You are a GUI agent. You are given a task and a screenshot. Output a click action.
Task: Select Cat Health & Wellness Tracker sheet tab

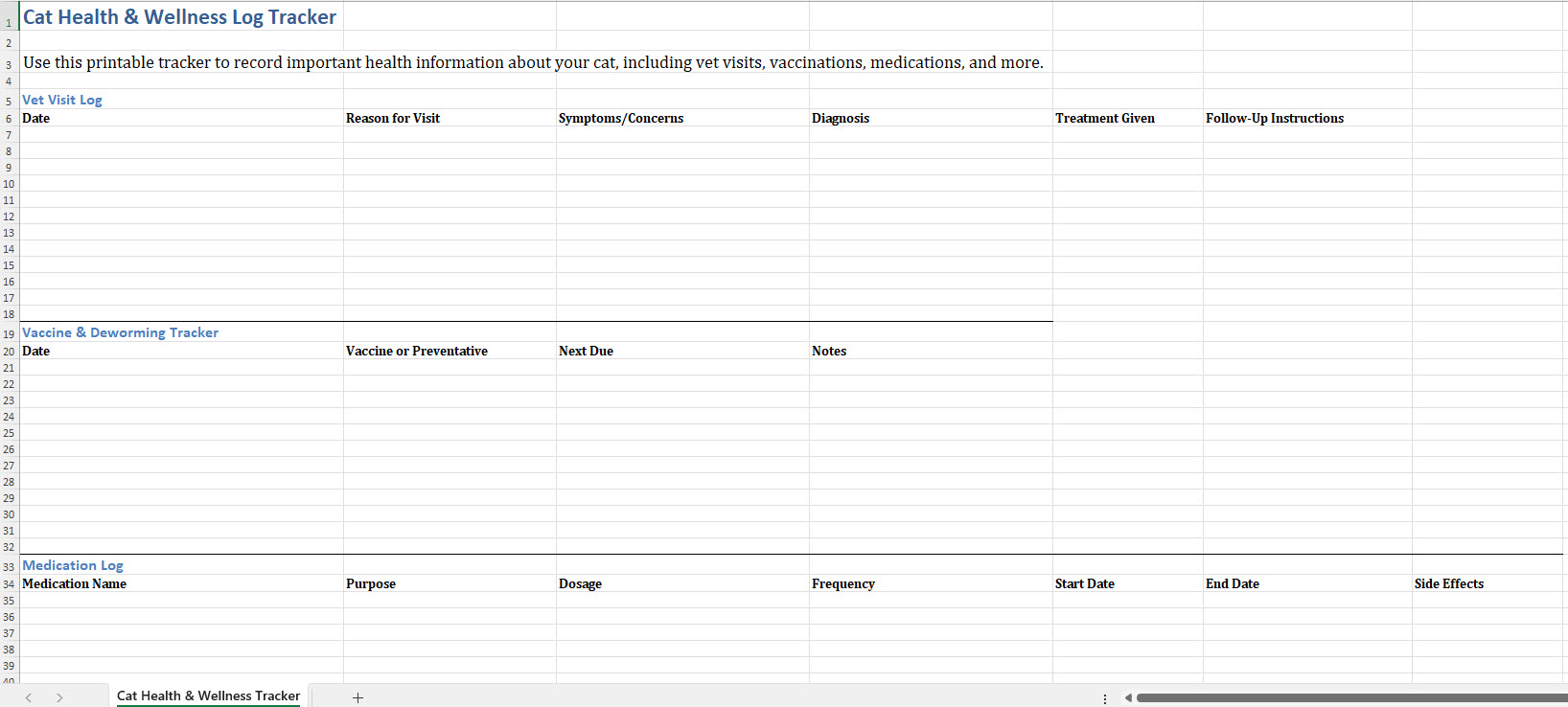point(208,696)
